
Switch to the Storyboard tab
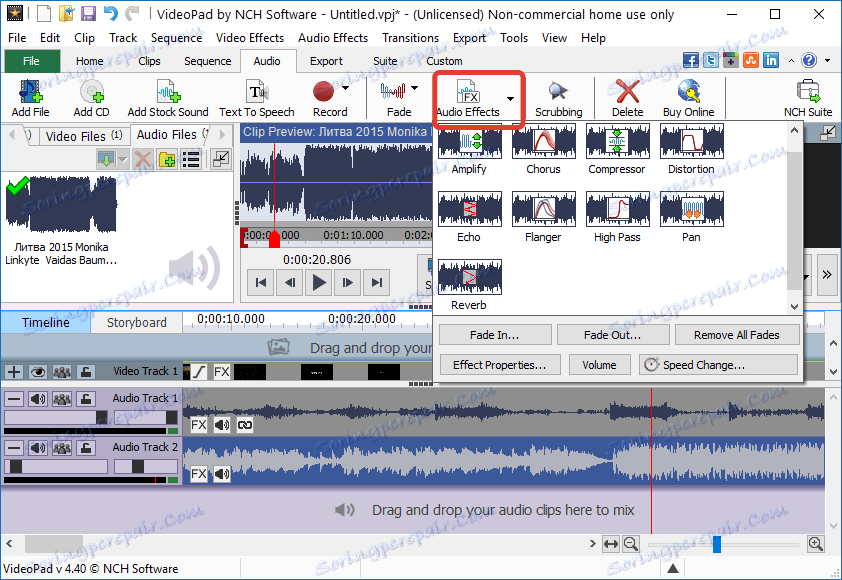136,323
